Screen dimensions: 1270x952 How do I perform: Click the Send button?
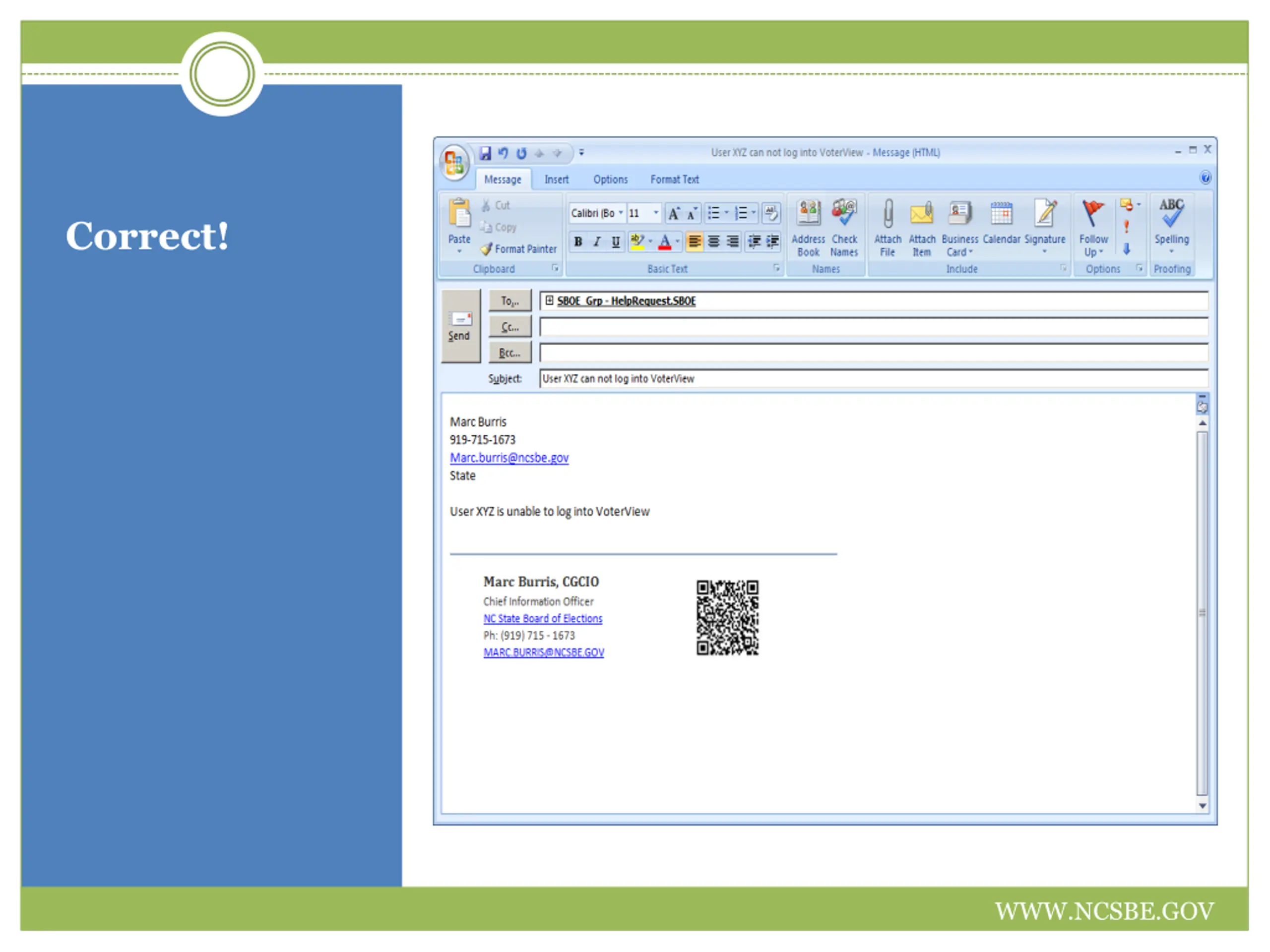460,326
